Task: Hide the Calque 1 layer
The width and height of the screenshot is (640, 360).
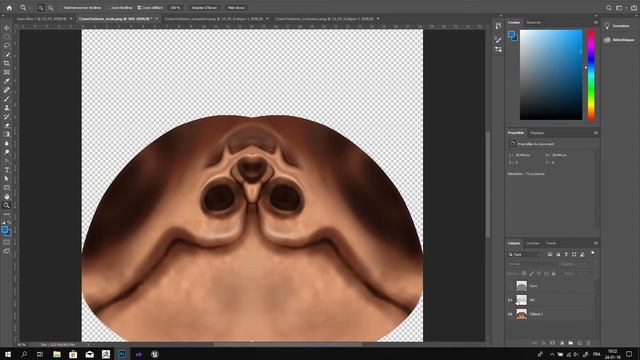Action: point(510,314)
